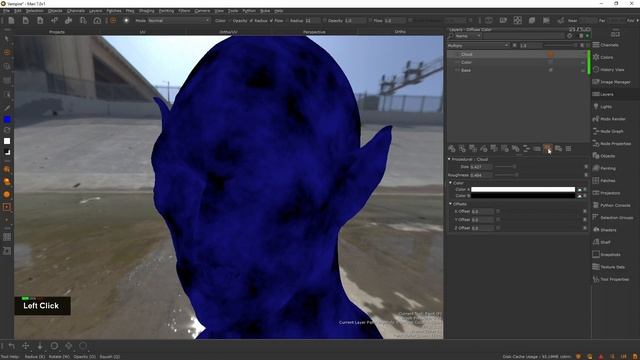This screenshot has width=640, height=360.
Task: Select the Color layer row
Action: point(517,62)
